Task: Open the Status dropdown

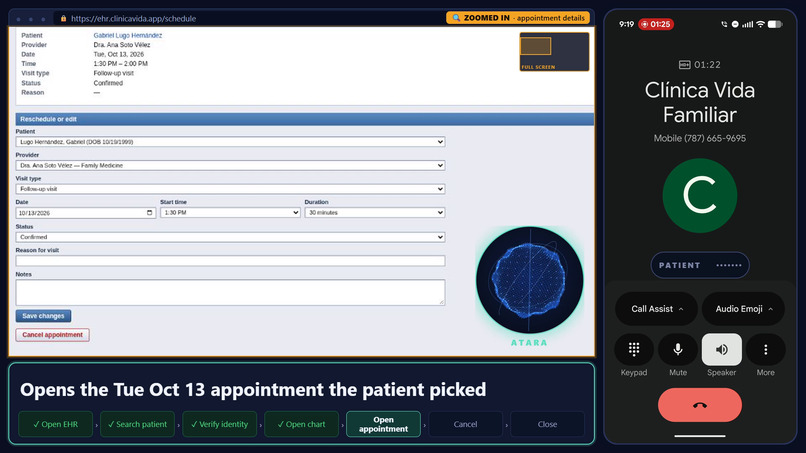Action: [x=230, y=237]
